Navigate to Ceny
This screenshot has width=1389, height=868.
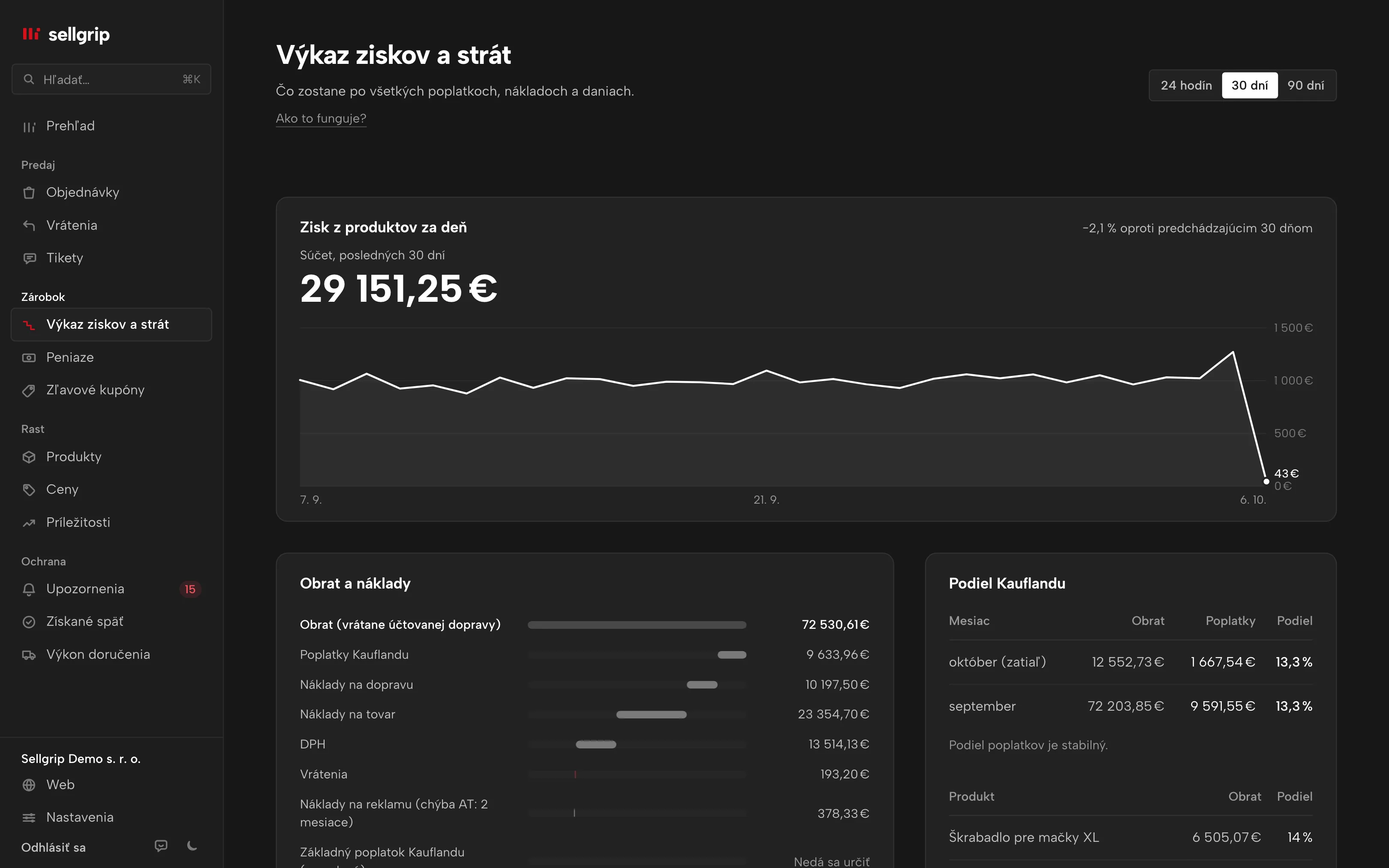tap(111, 490)
